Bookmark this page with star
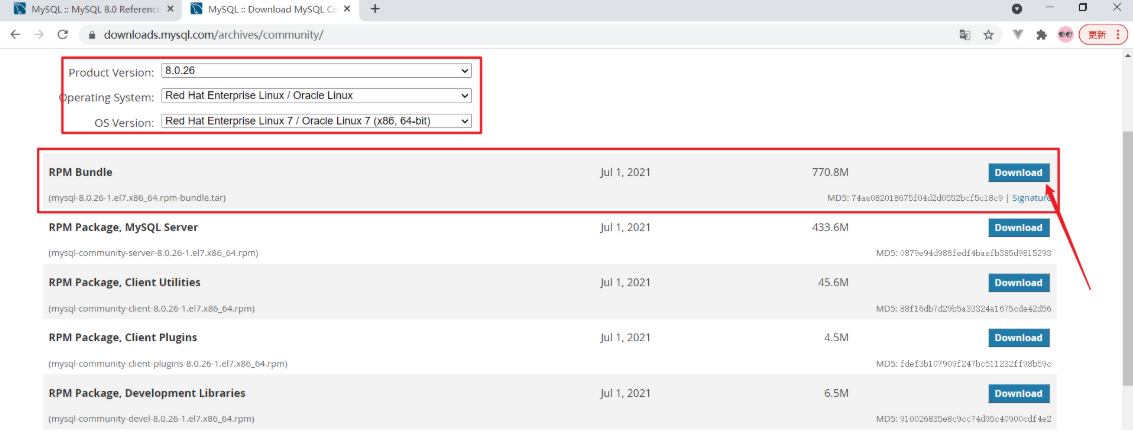 [988, 35]
